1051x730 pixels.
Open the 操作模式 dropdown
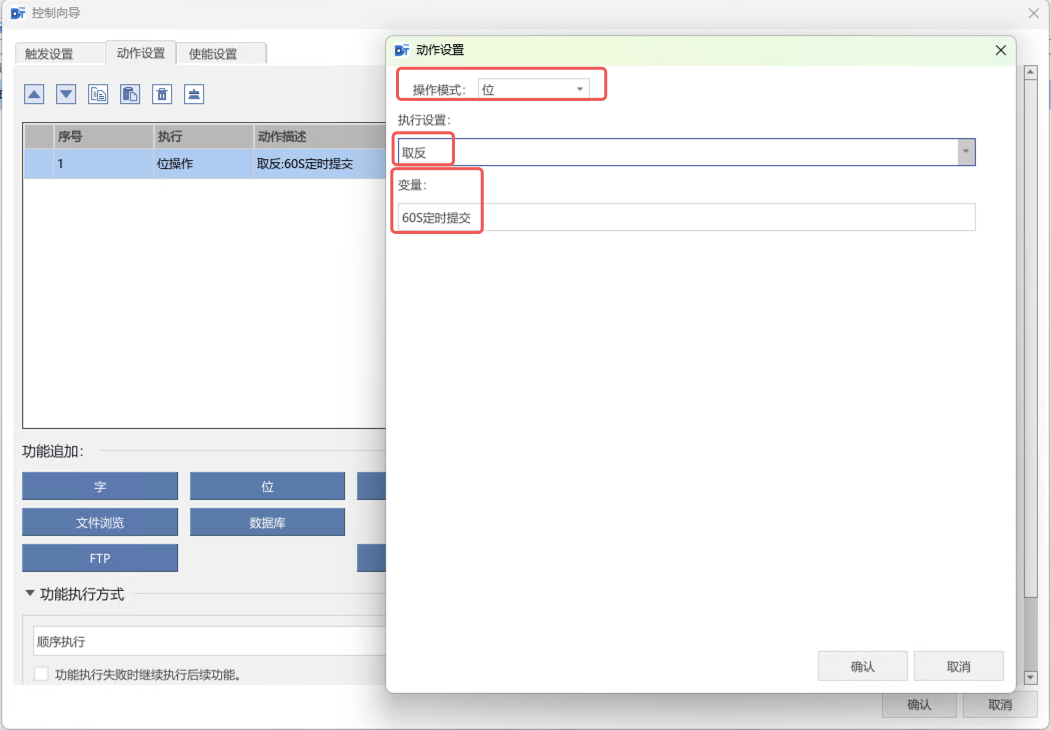[x=533, y=89]
